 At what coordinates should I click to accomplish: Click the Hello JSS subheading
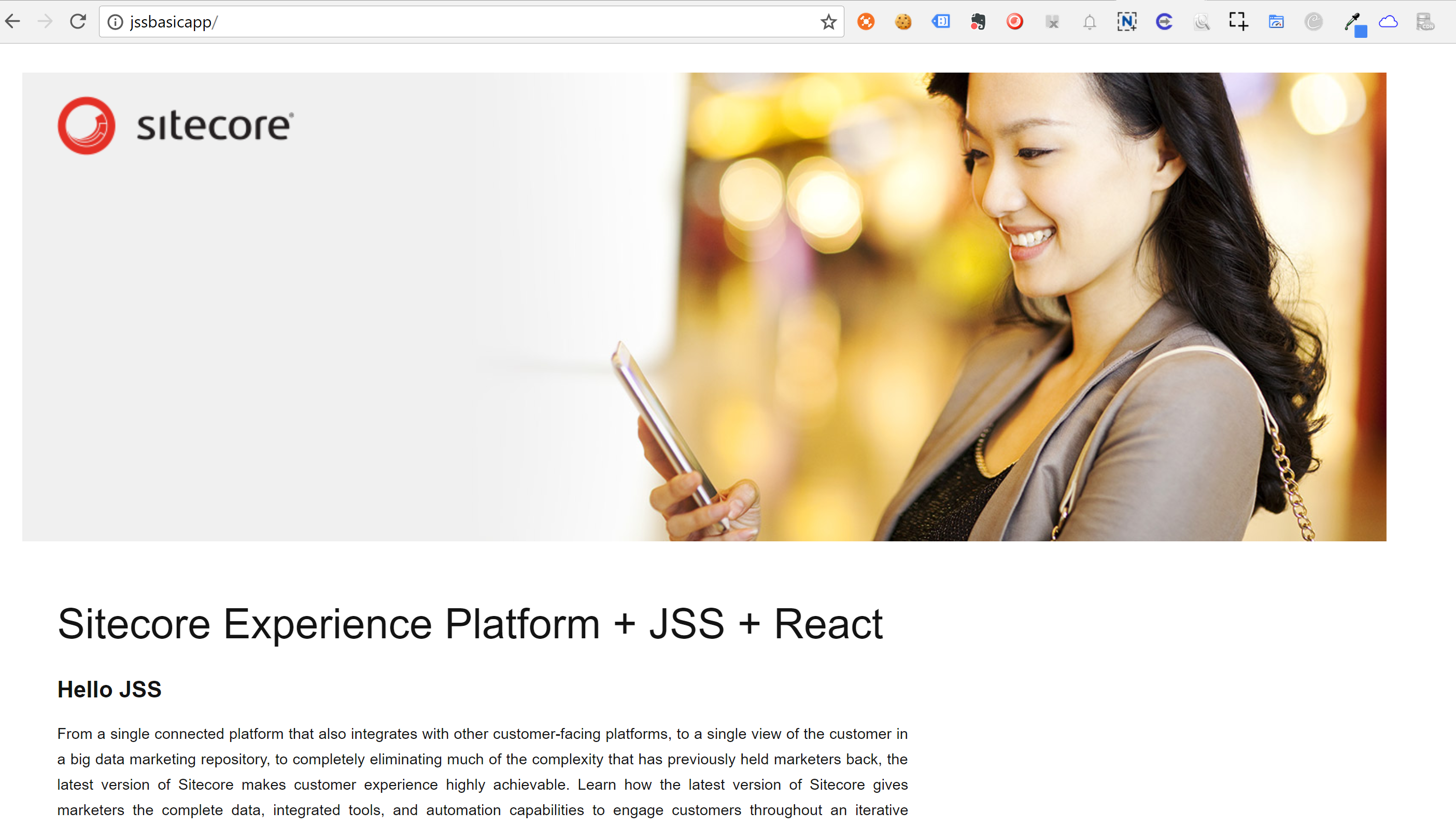(109, 689)
